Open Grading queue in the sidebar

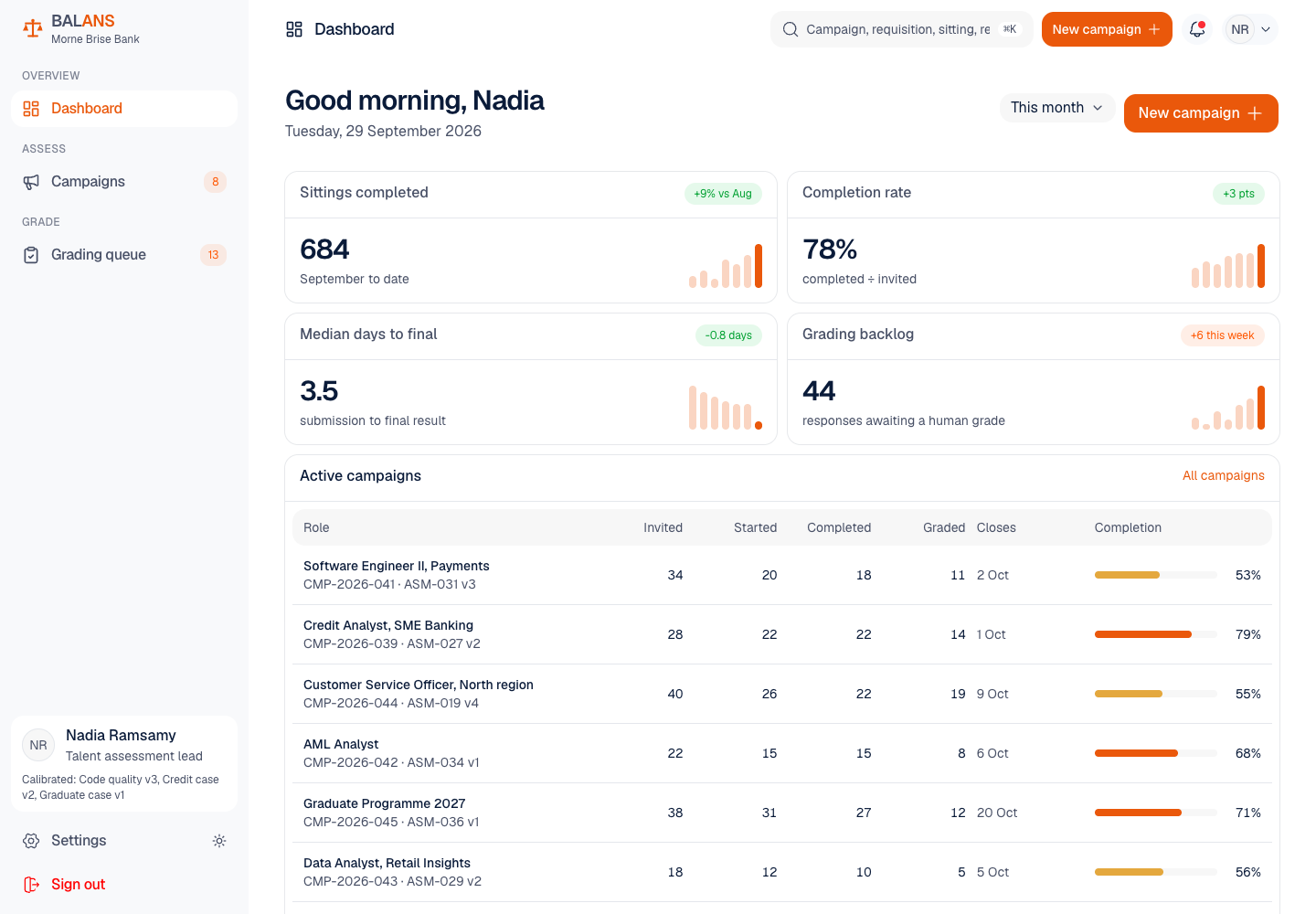tap(124, 255)
